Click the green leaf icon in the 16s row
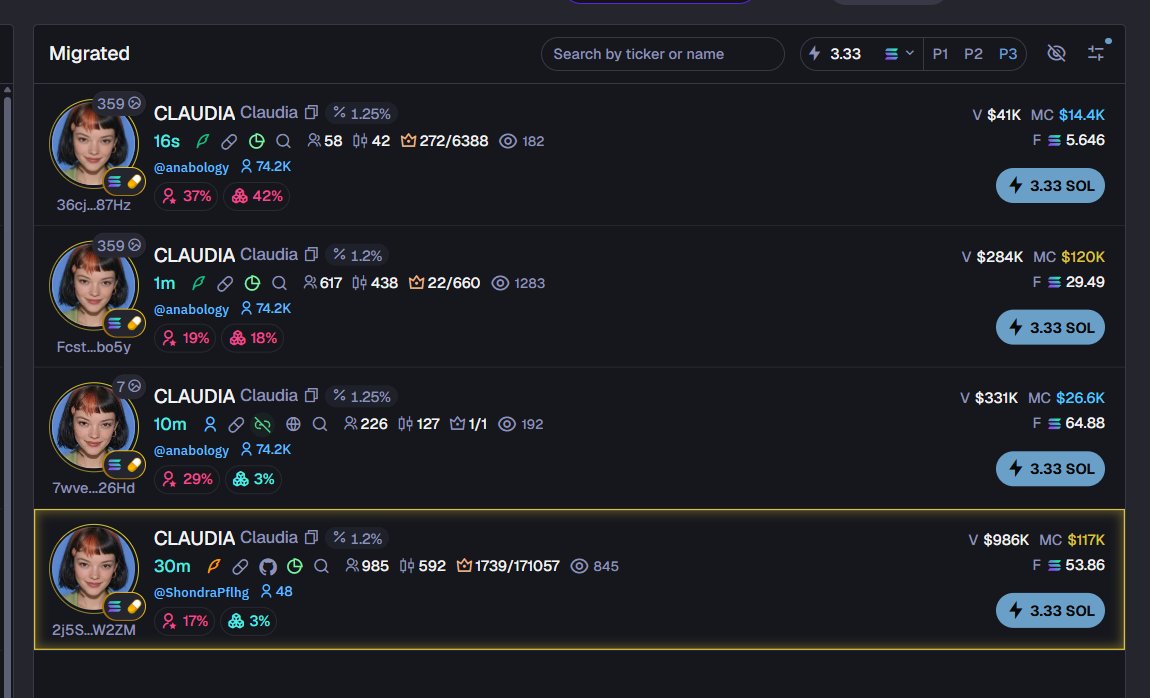 point(202,141)
